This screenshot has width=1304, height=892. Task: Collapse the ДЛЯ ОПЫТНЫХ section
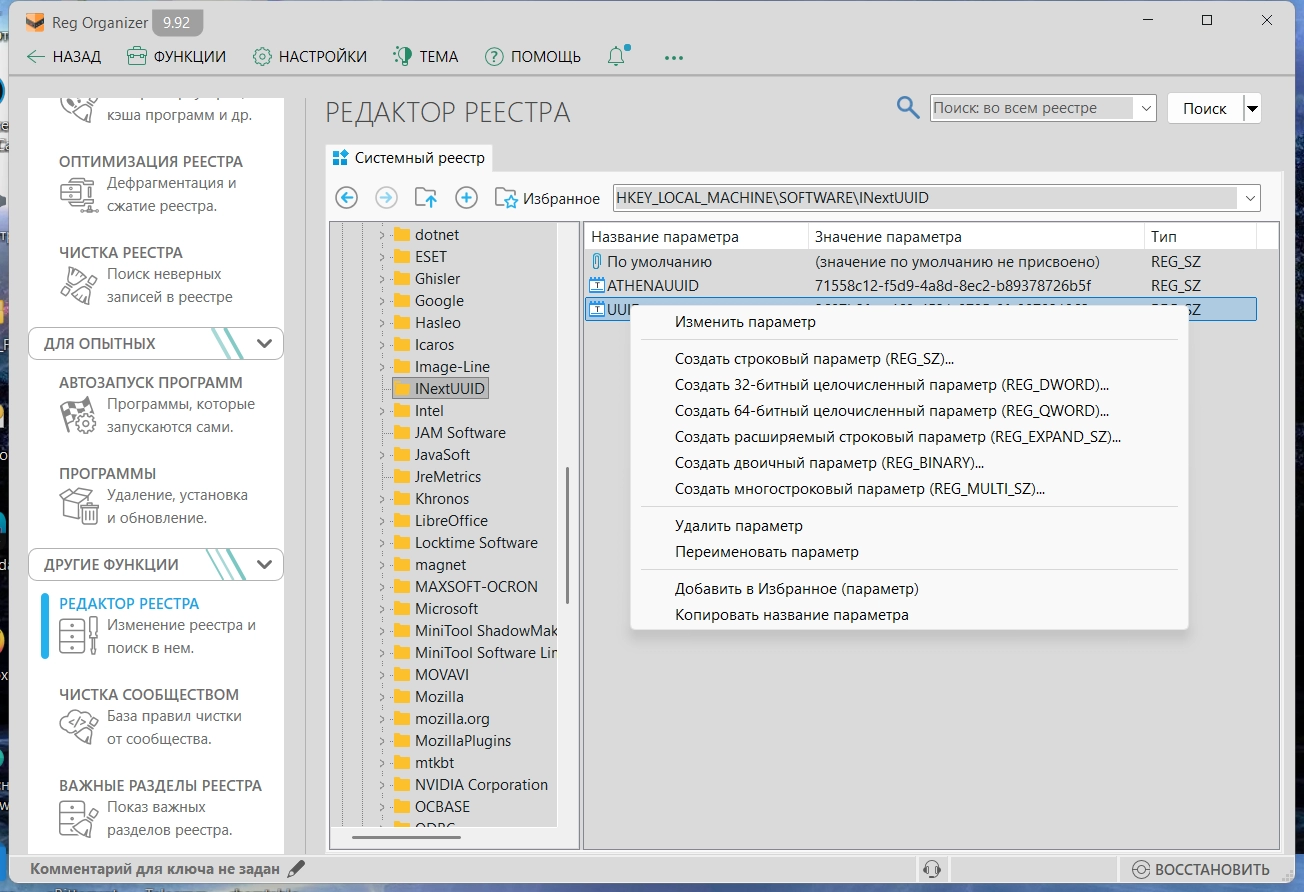click(264, 344)
